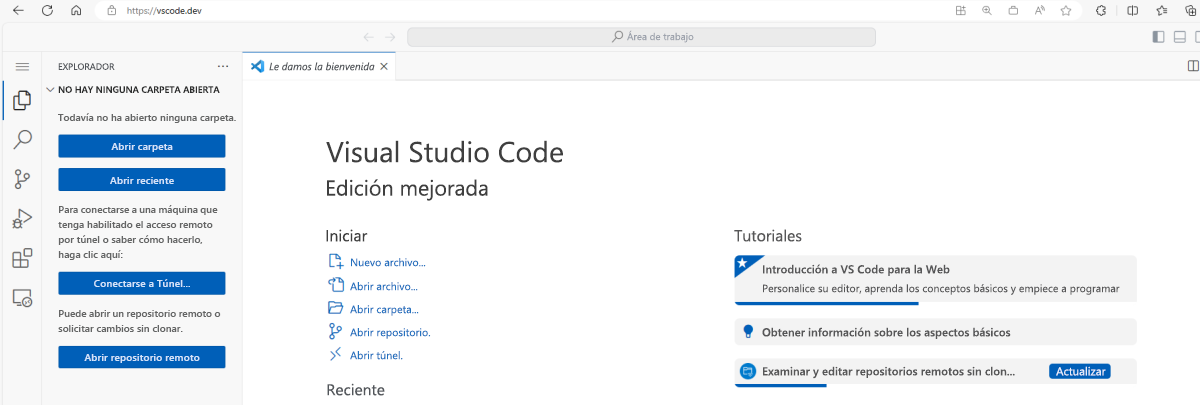The width and height of the screenshot is (1200, 405).
Task: Refresh the browser page
Action: pos(47,10)
